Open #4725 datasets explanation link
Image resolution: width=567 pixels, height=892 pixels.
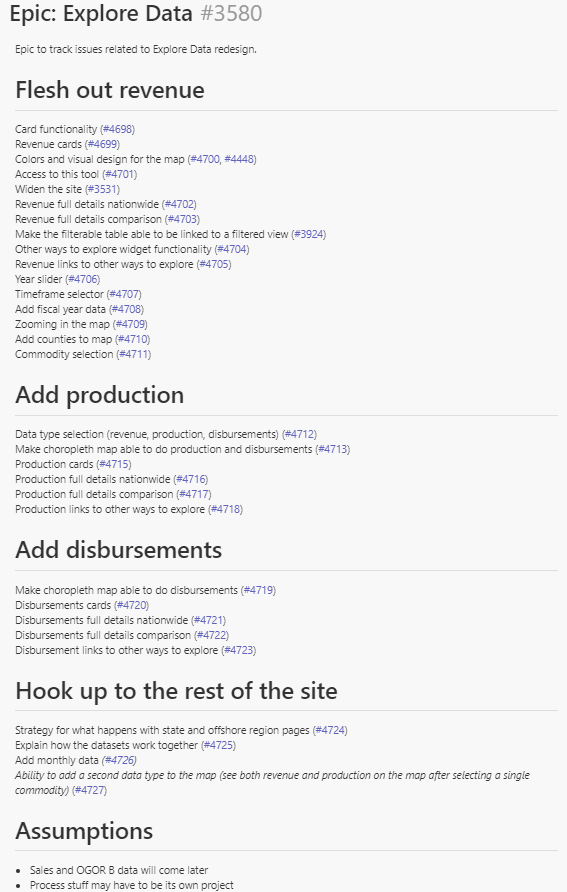218,745
